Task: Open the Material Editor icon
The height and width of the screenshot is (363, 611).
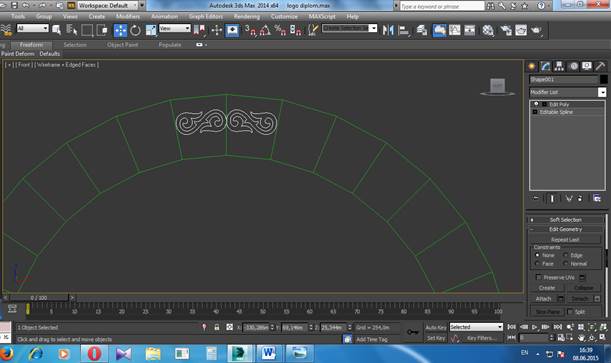Action: click(487, 30)
